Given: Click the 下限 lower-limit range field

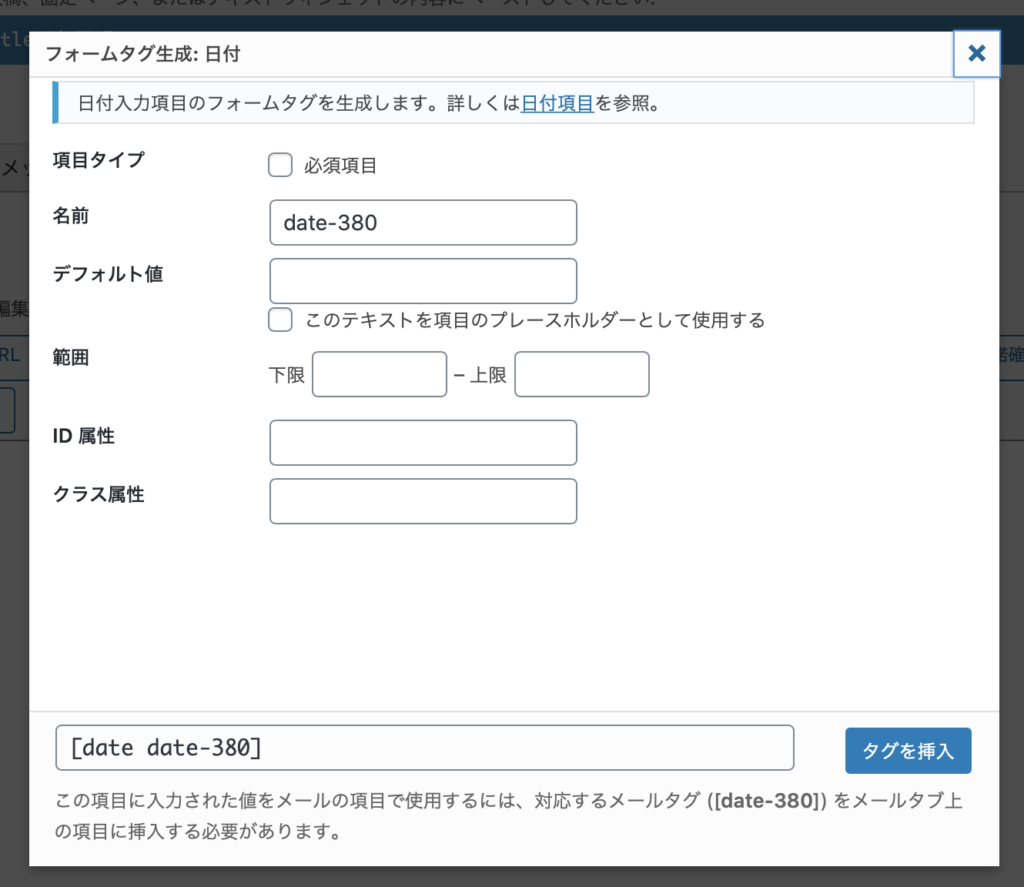Looking at the screenshot, I should [379, 374].
